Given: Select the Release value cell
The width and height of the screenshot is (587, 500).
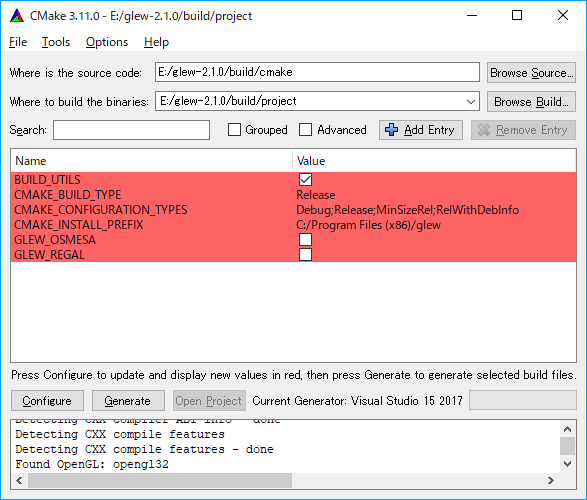Looking at the screenshot, I should 316,195.
